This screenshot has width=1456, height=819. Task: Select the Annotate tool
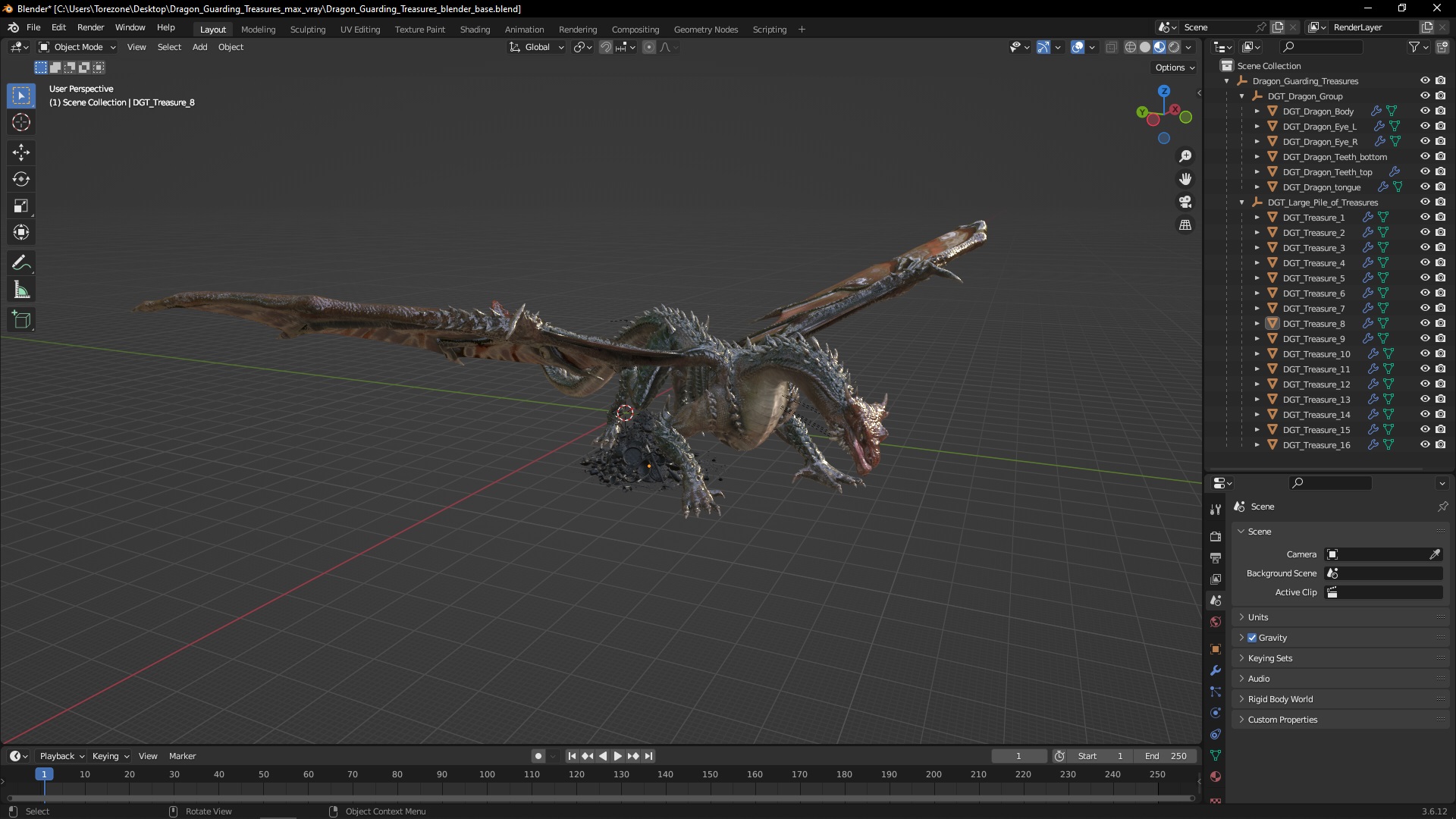(21, 263)
